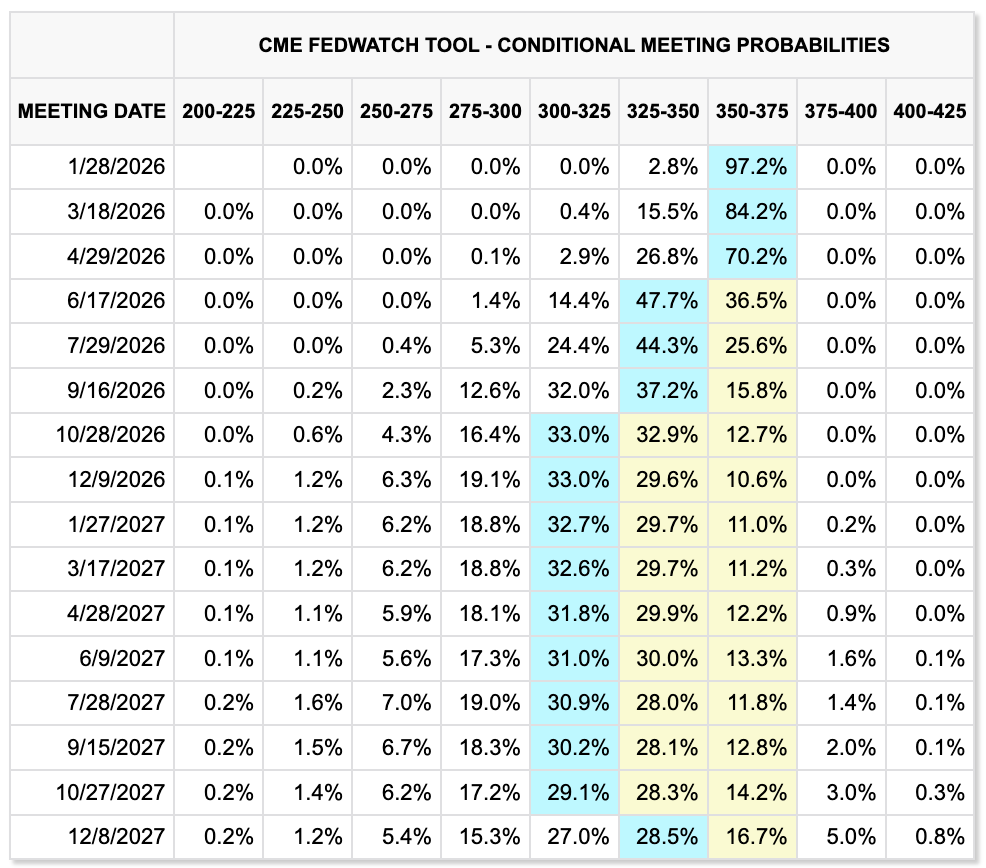Select the MEETING DATE header cell
986x868 pixels.
click(92, 111)
